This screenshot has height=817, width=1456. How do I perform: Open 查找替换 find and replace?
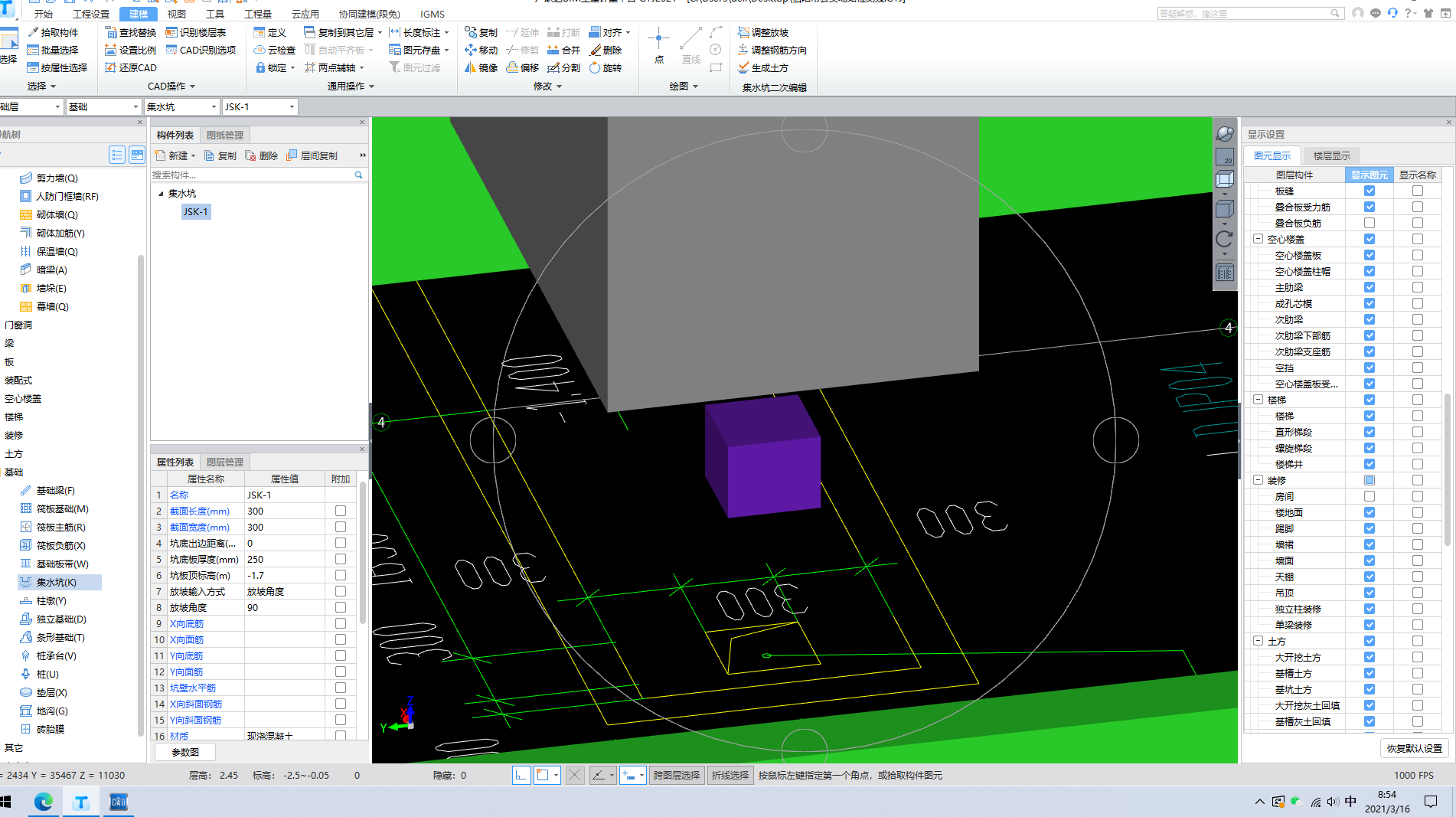point(131,32)
